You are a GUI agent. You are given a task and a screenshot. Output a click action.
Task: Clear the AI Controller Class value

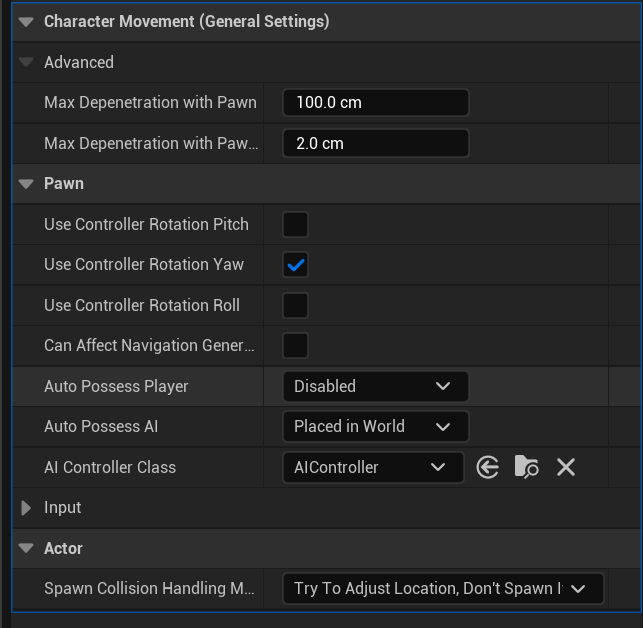pyautogui.click(x=566, y=467)
